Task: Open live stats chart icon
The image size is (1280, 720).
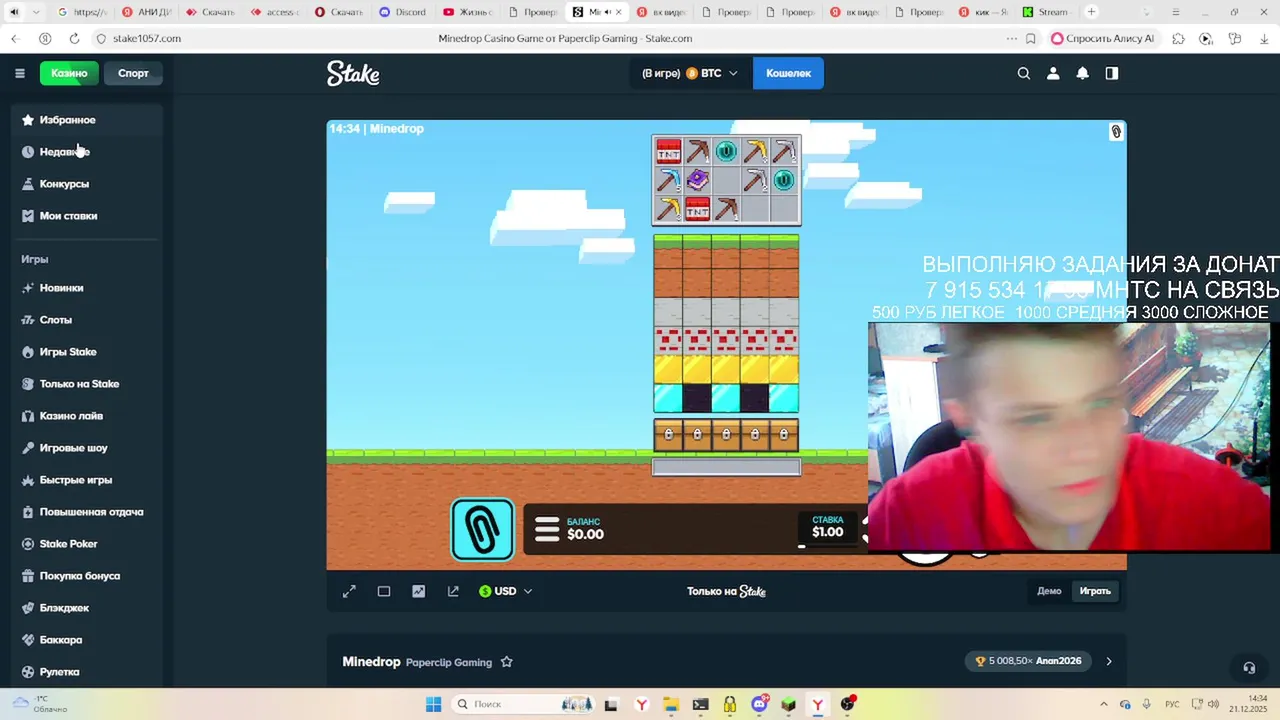Action: point(418,591)
